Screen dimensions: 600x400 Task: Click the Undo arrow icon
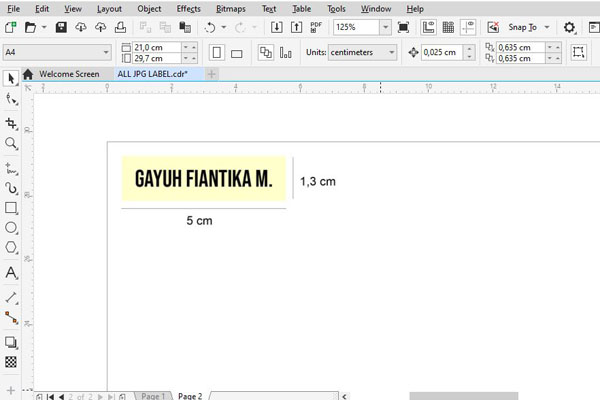click(x=210, y=27)
